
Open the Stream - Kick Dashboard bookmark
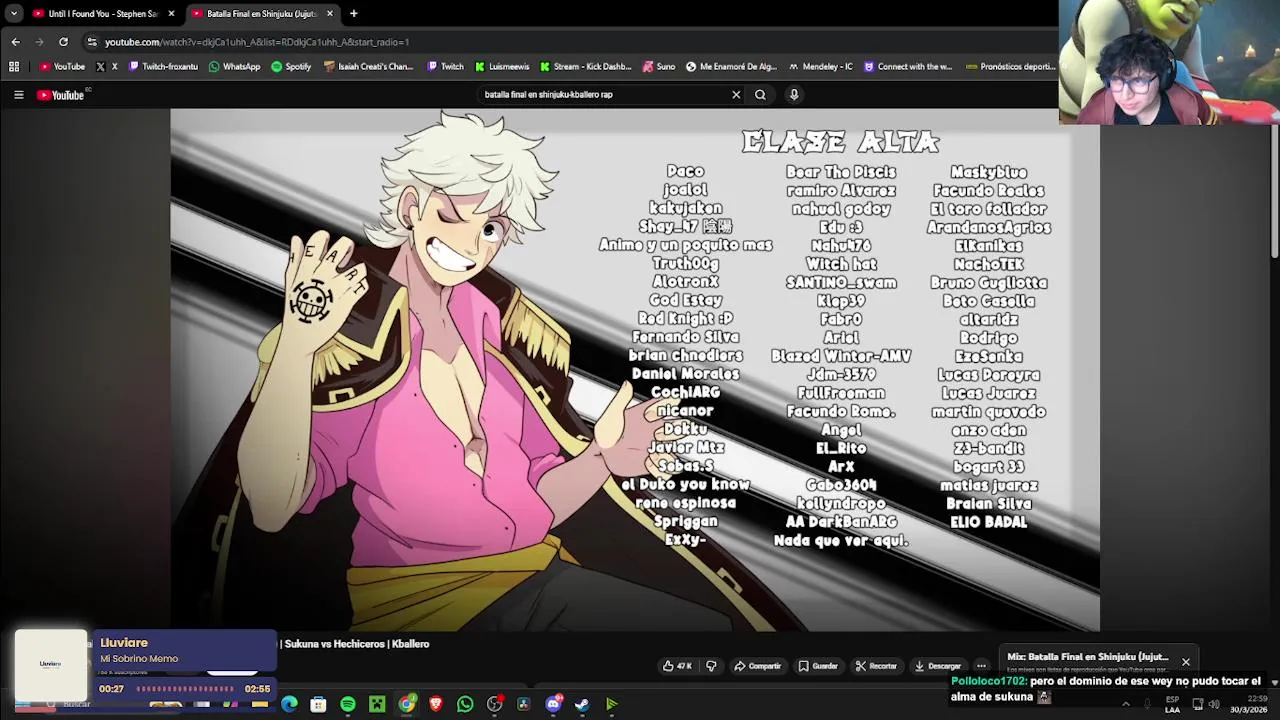pos(586,67)
